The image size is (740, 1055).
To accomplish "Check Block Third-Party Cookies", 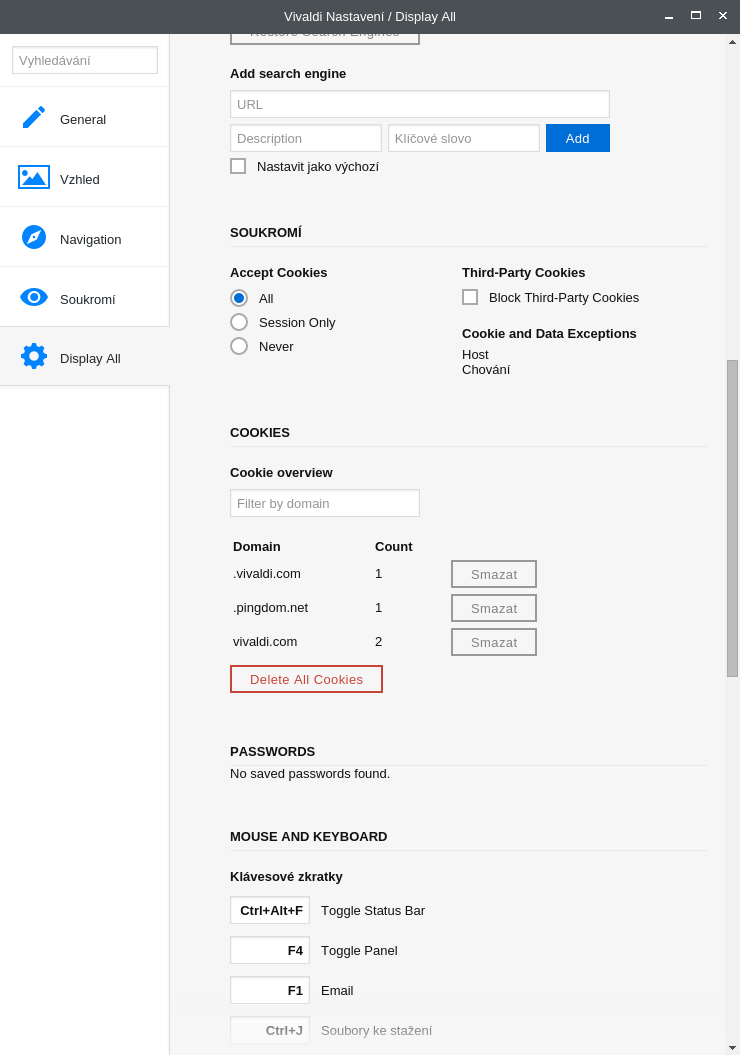I will click(x=470, y=297).
